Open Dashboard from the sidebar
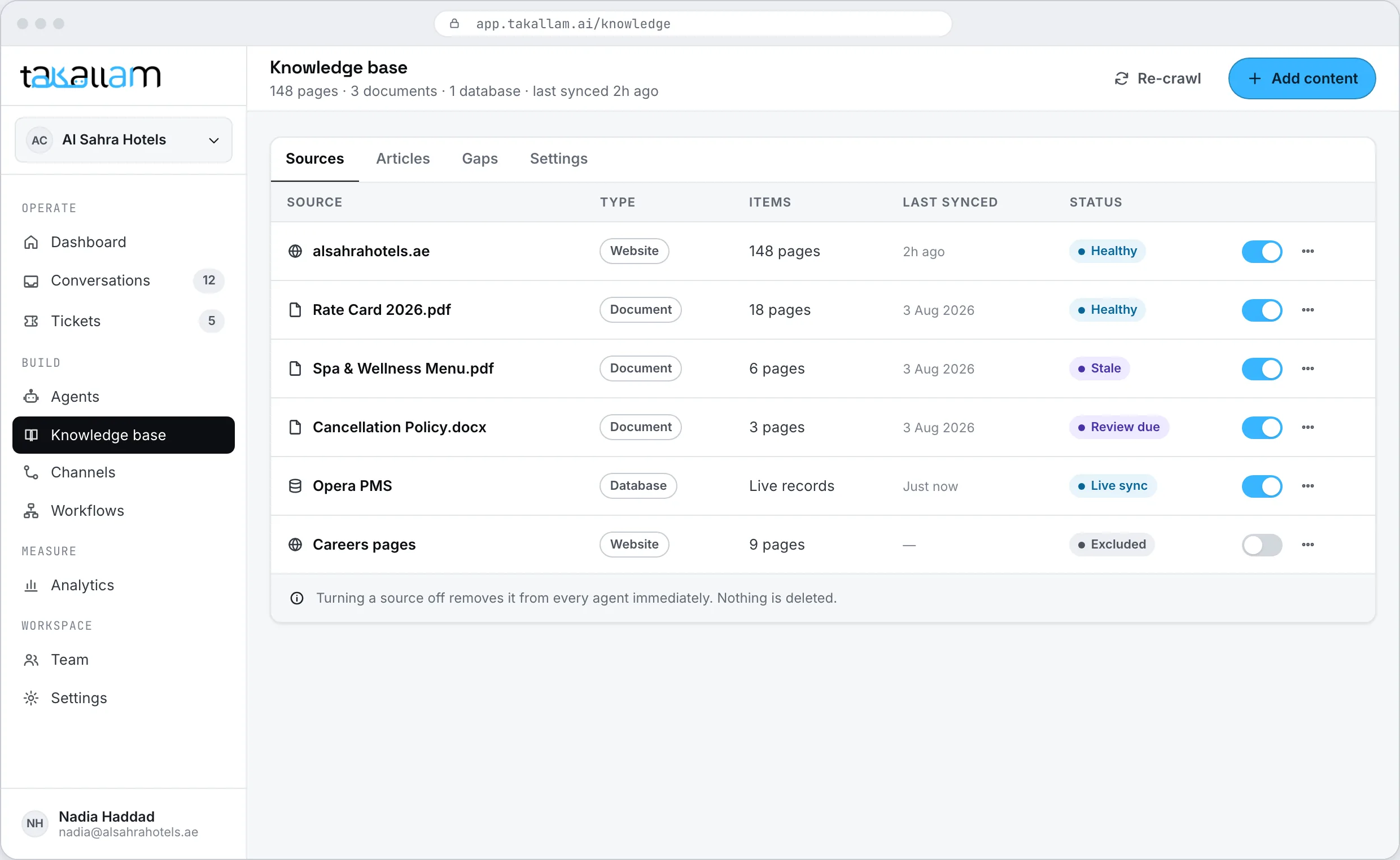This screenshot has width=1400, height=860. click(124, 242)
